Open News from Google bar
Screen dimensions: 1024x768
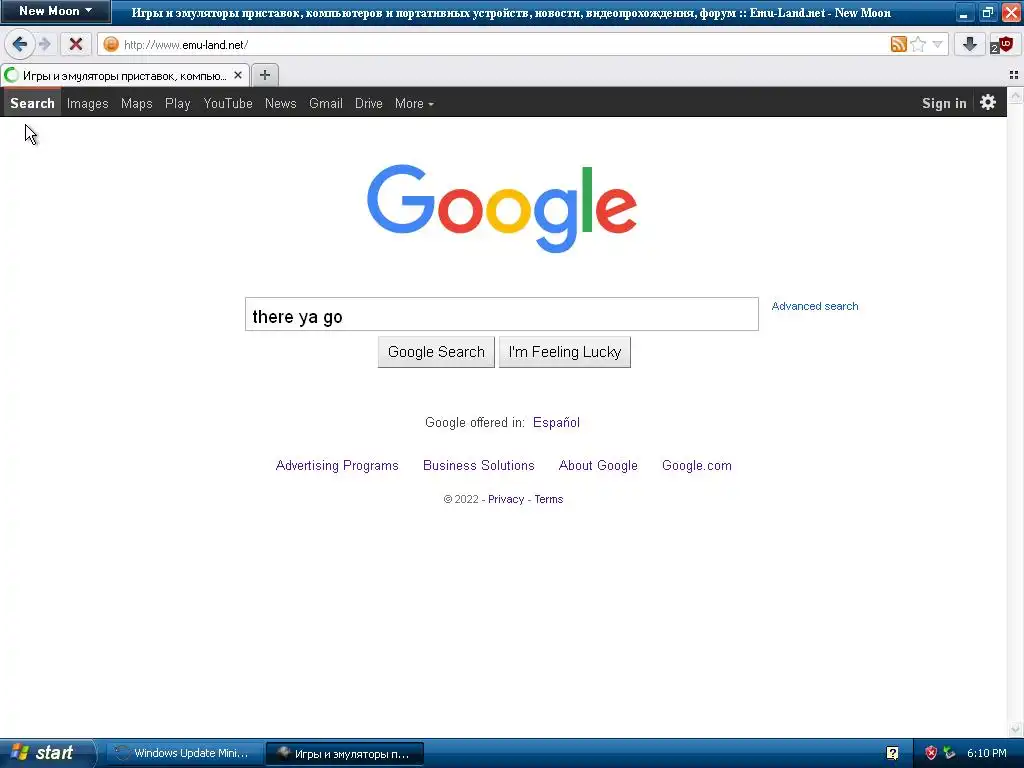point(281,103)
